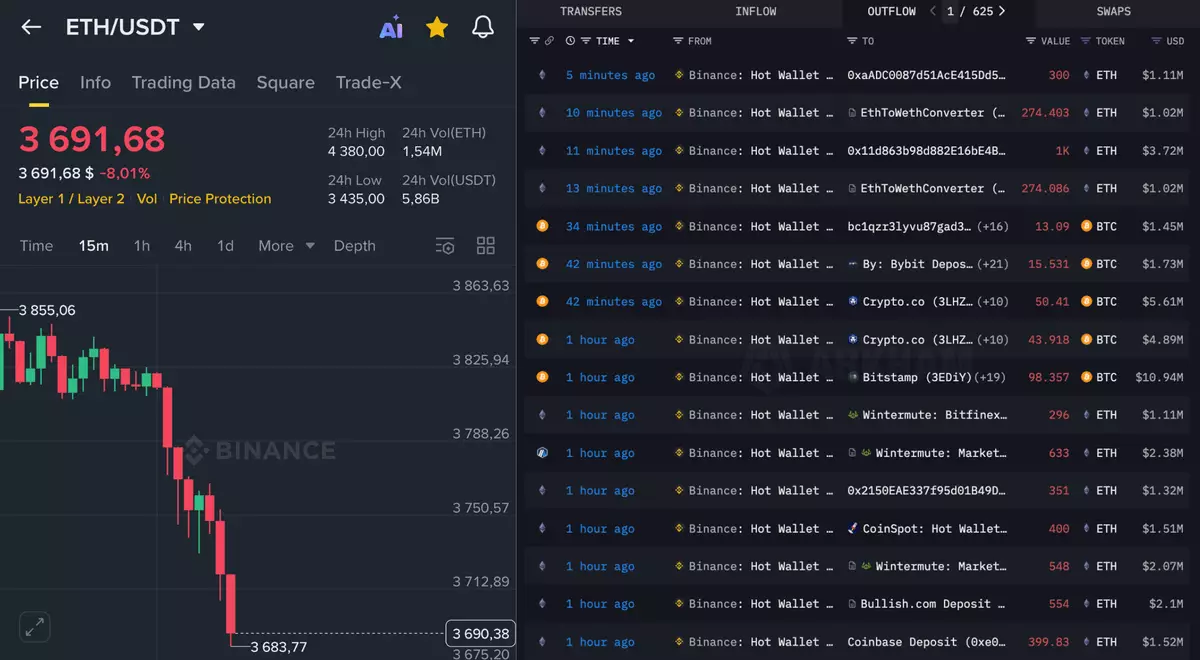
Task: Open the chart grid layout icon
Action: click(x=486, y=246)
